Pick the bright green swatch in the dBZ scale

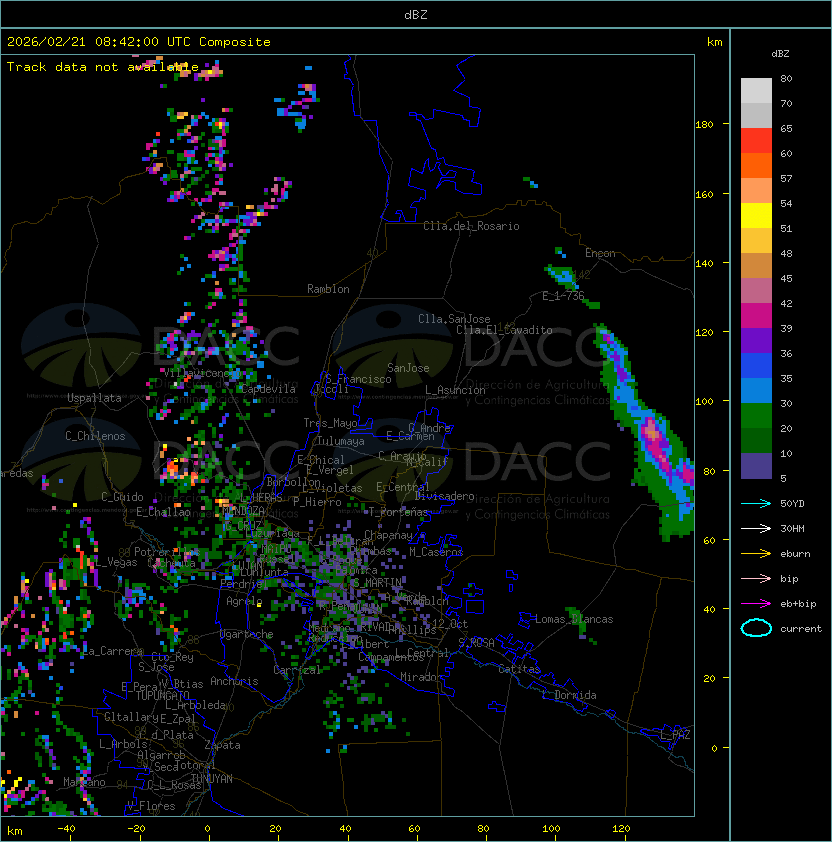(x=756, y=416)
